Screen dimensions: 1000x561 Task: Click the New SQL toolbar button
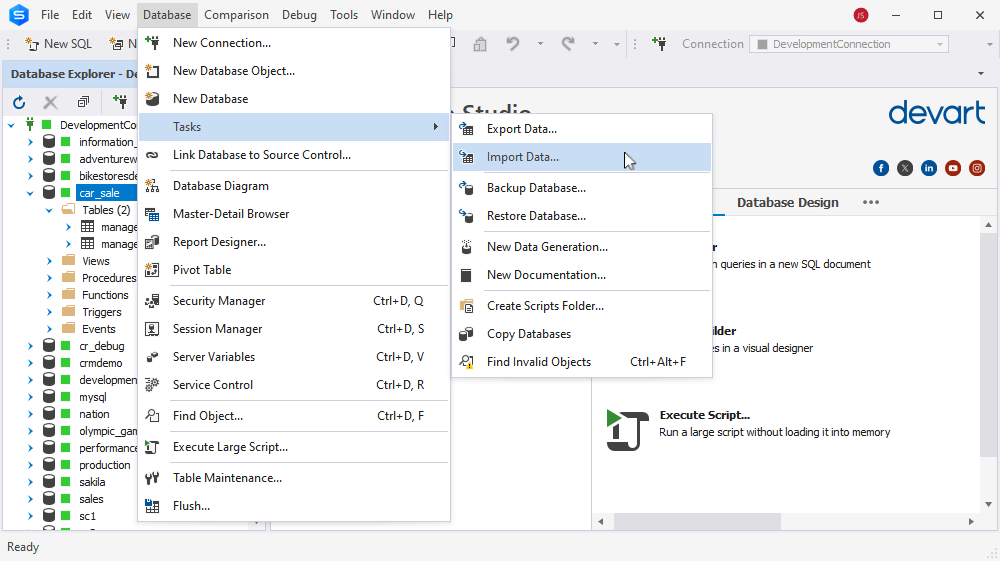59,44
